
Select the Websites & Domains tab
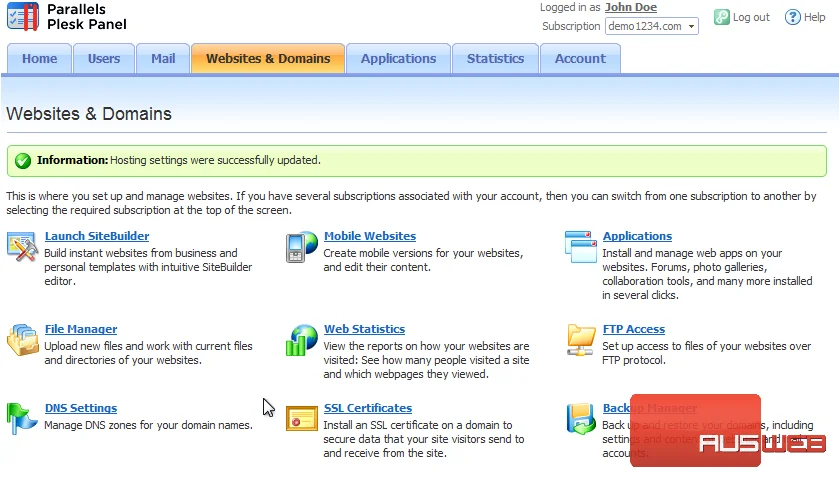point(268,58)
